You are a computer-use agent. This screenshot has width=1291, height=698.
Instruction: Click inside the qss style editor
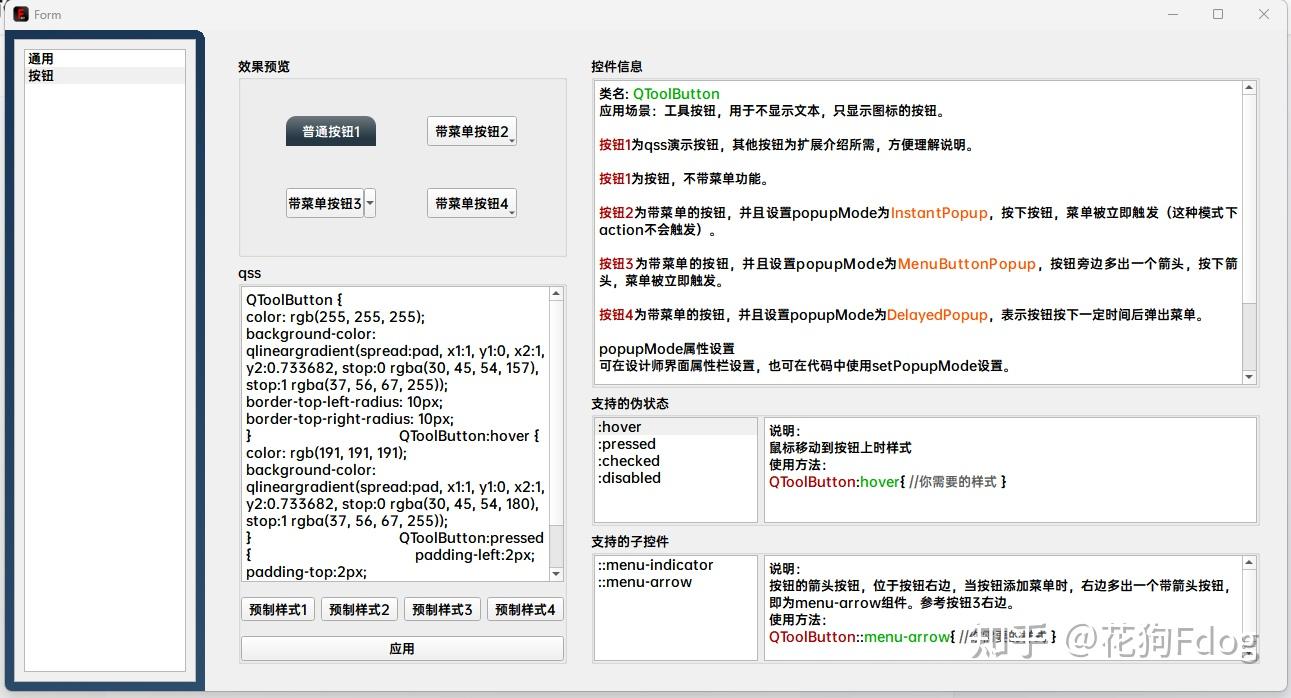[x=390, y=430]
